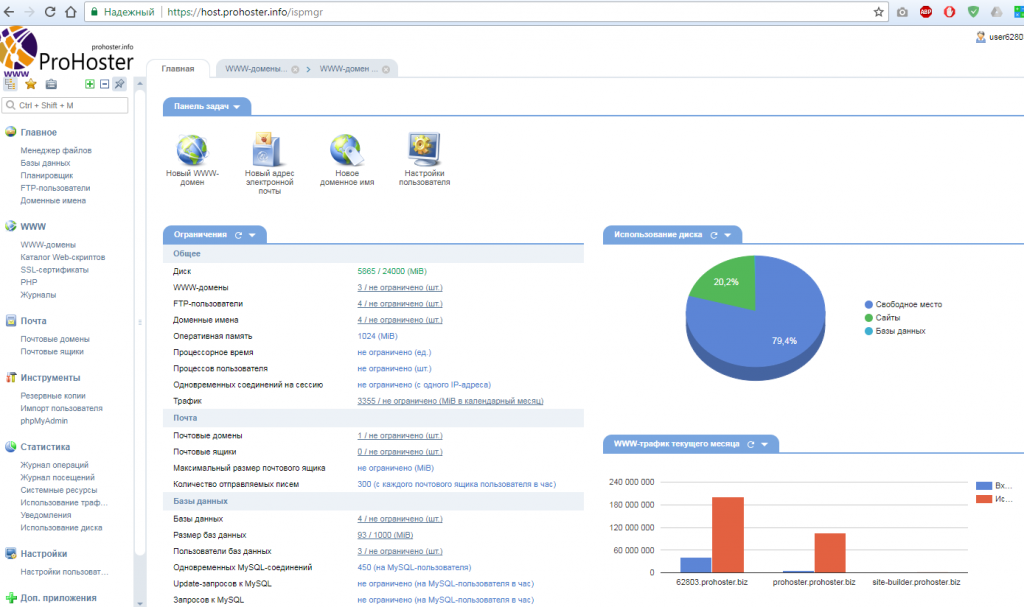Collapse all menu sections with minus icon
The height and width of the screenshot is (607, 1024).
pyautogui.click(x=104, y=84)
